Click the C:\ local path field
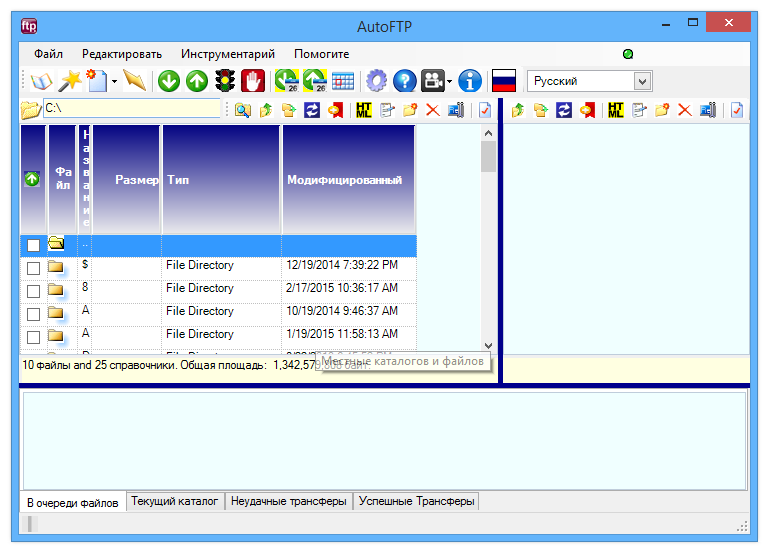771x553 pixels. 132,108
